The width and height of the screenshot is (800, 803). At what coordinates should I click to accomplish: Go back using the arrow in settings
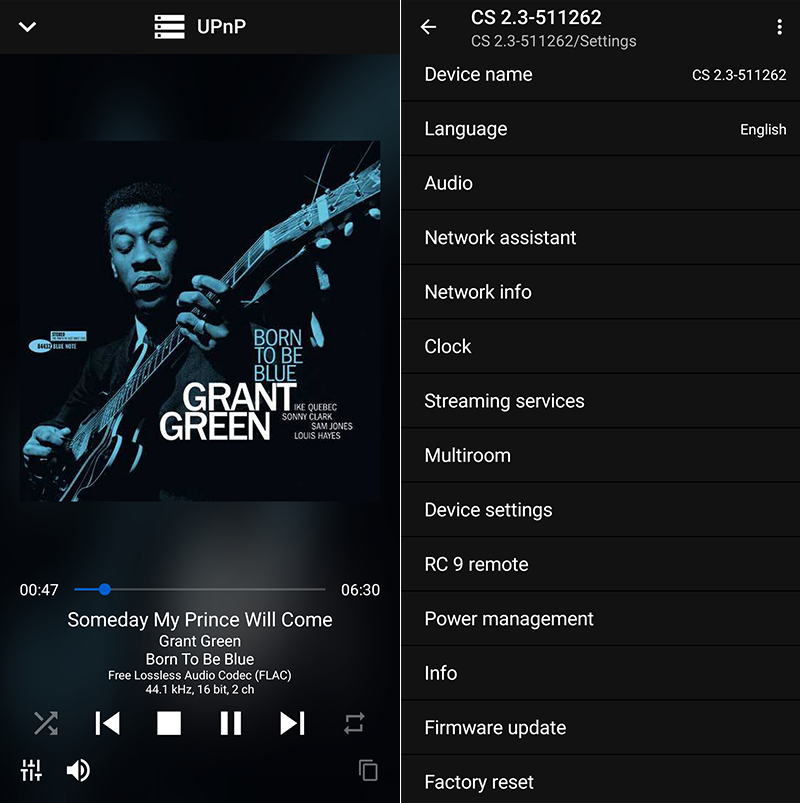coord(428,27)
